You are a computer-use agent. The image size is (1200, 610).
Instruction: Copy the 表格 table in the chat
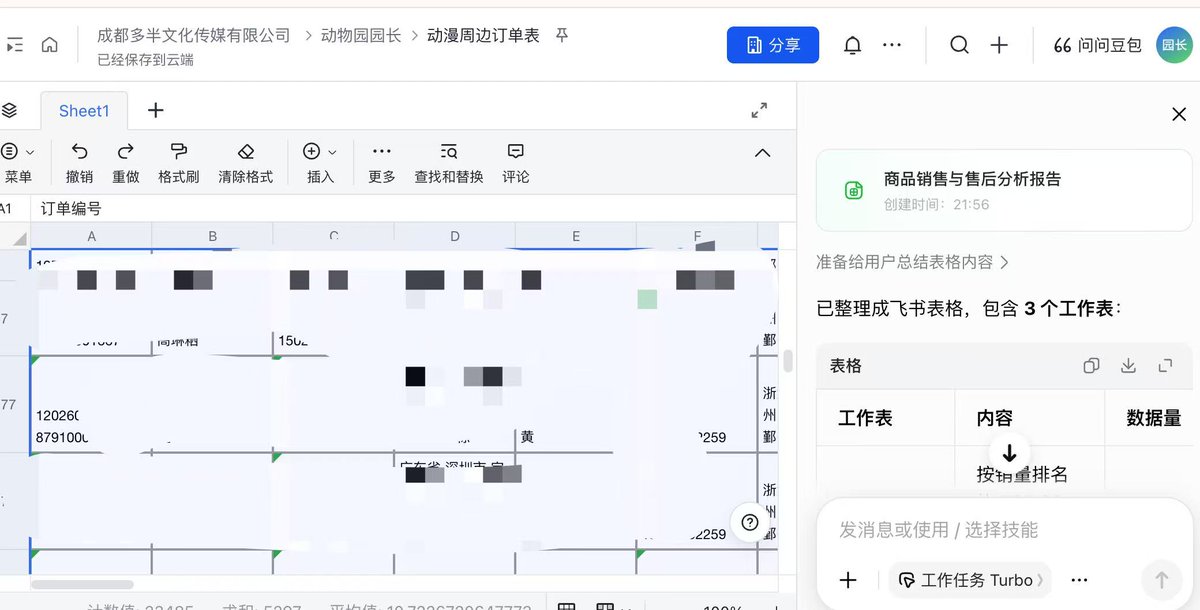(1091, 366)
